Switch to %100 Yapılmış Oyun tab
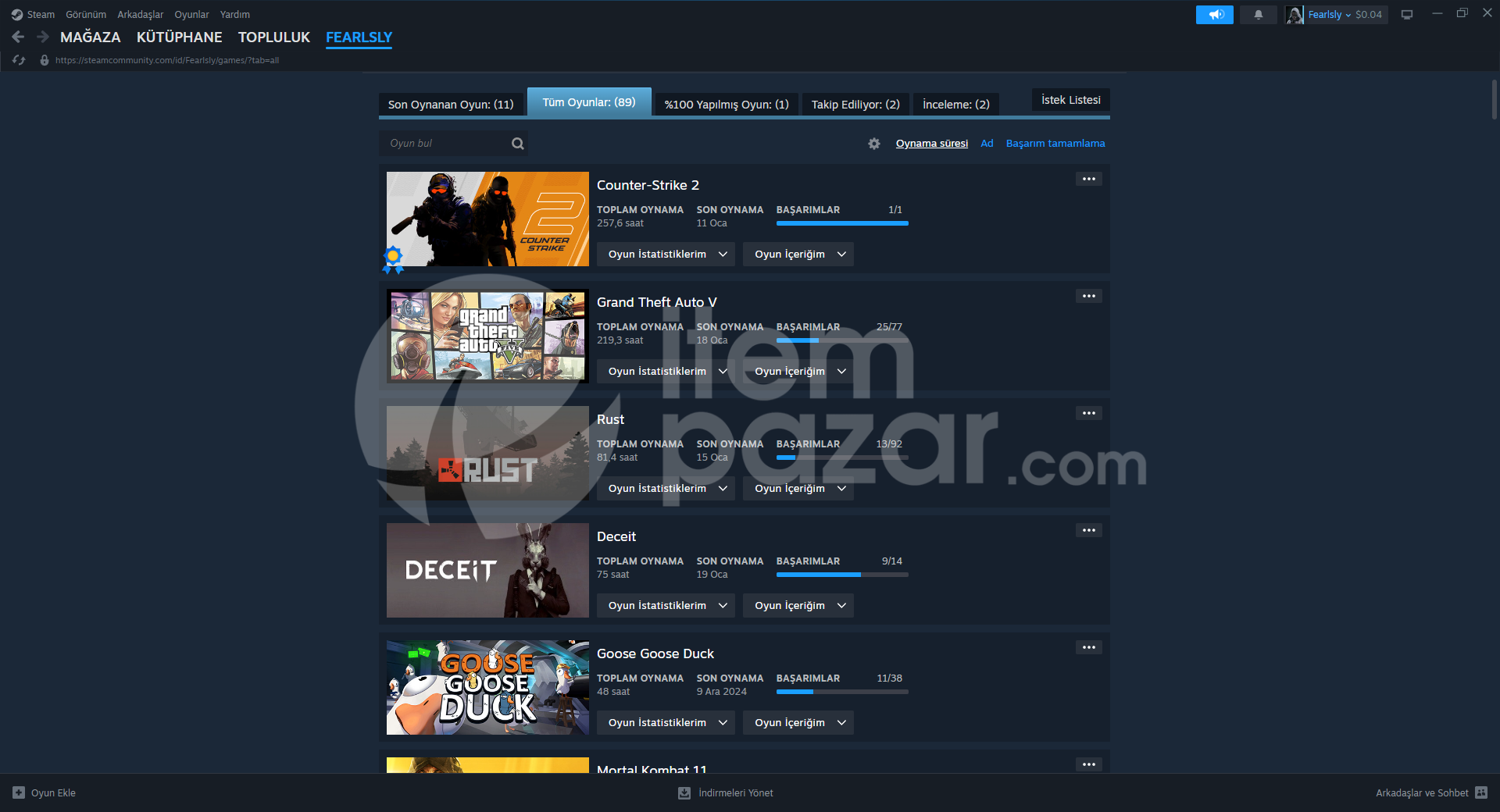Screen dimensions: 1500x812 click(727, 105)
